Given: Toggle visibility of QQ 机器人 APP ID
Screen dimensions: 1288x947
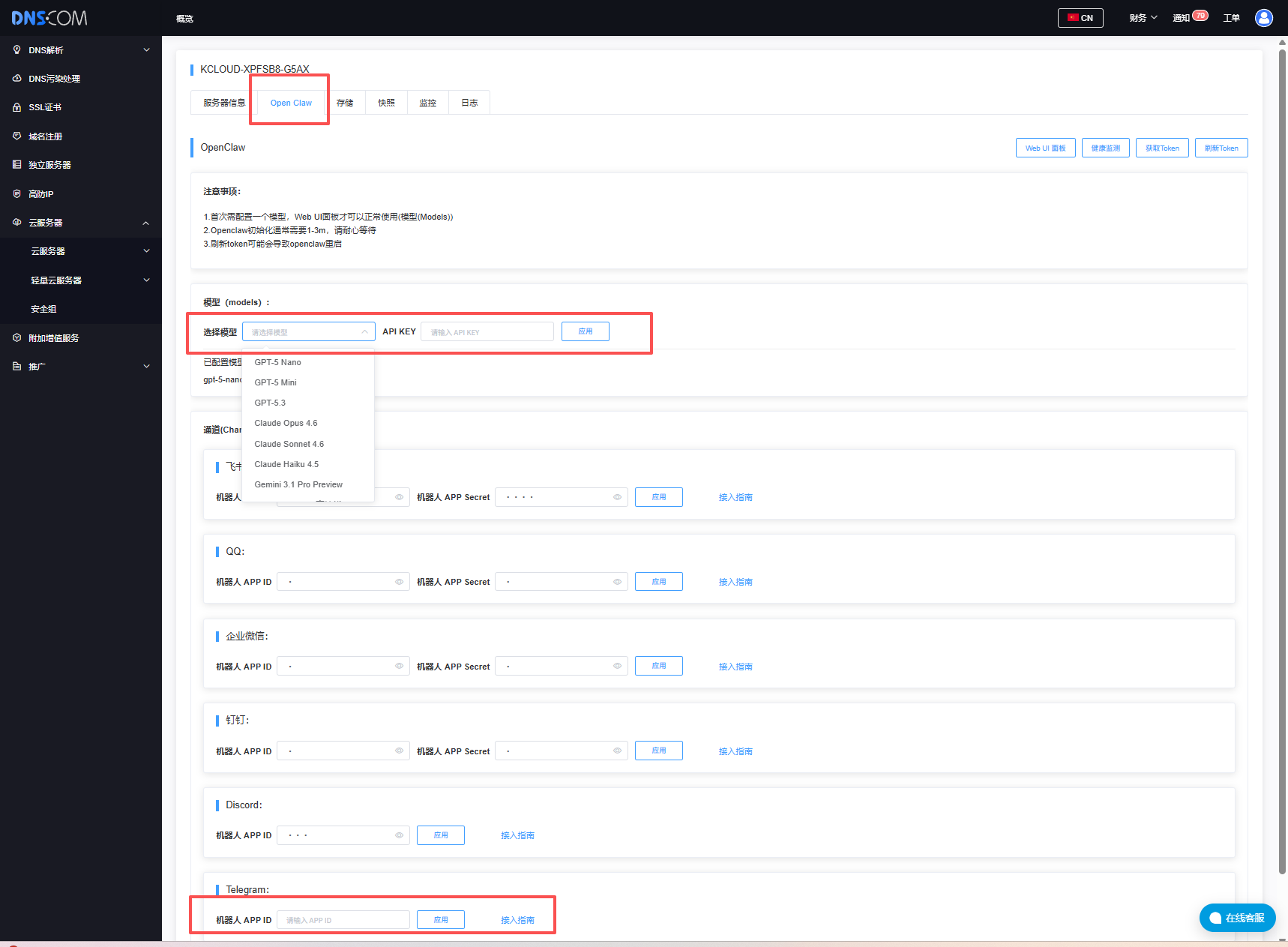Looking at the screenshot, I should click(399, 582).
